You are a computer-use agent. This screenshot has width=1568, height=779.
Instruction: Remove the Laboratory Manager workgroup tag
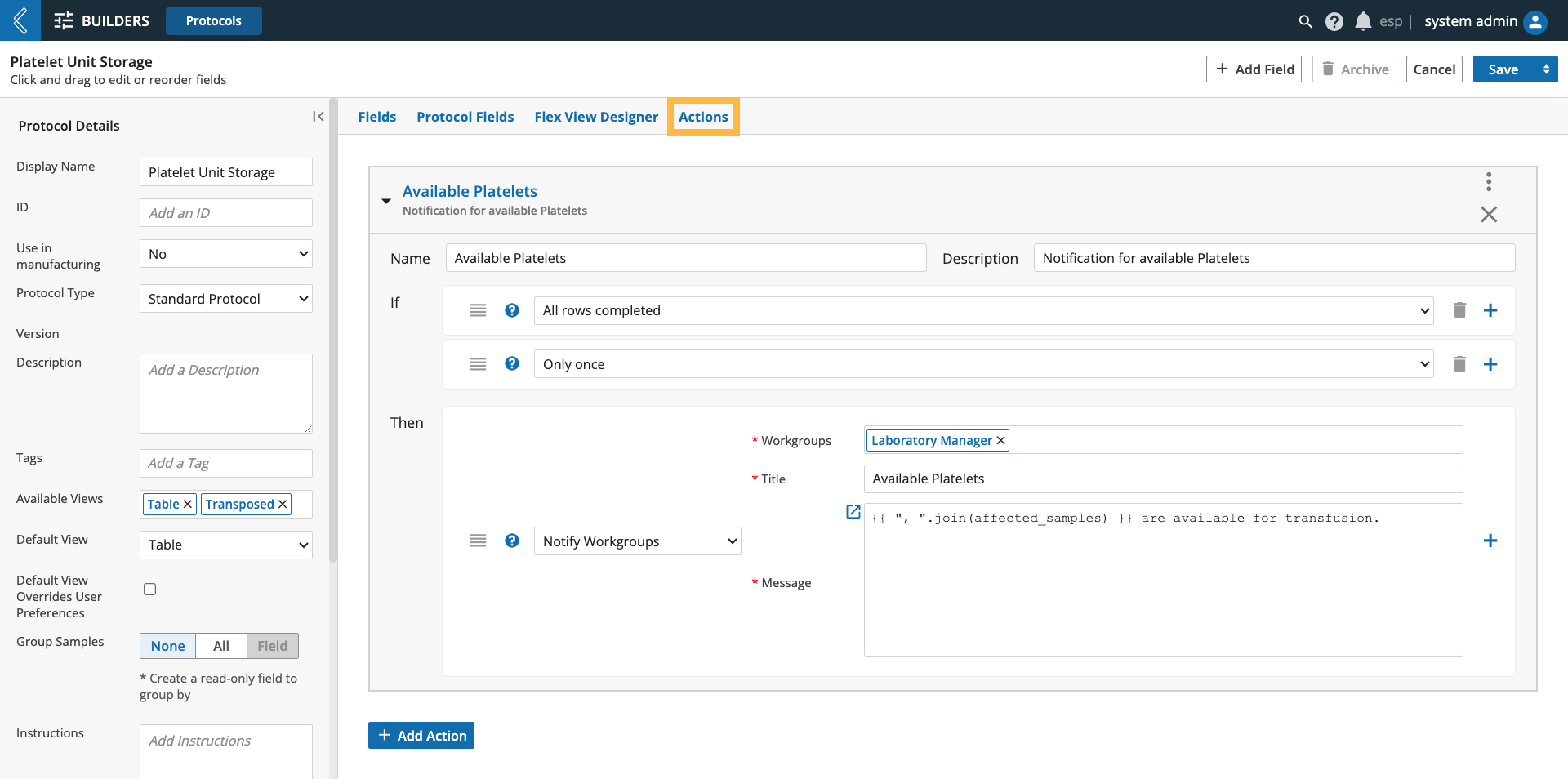click(x=1000, y=440)
